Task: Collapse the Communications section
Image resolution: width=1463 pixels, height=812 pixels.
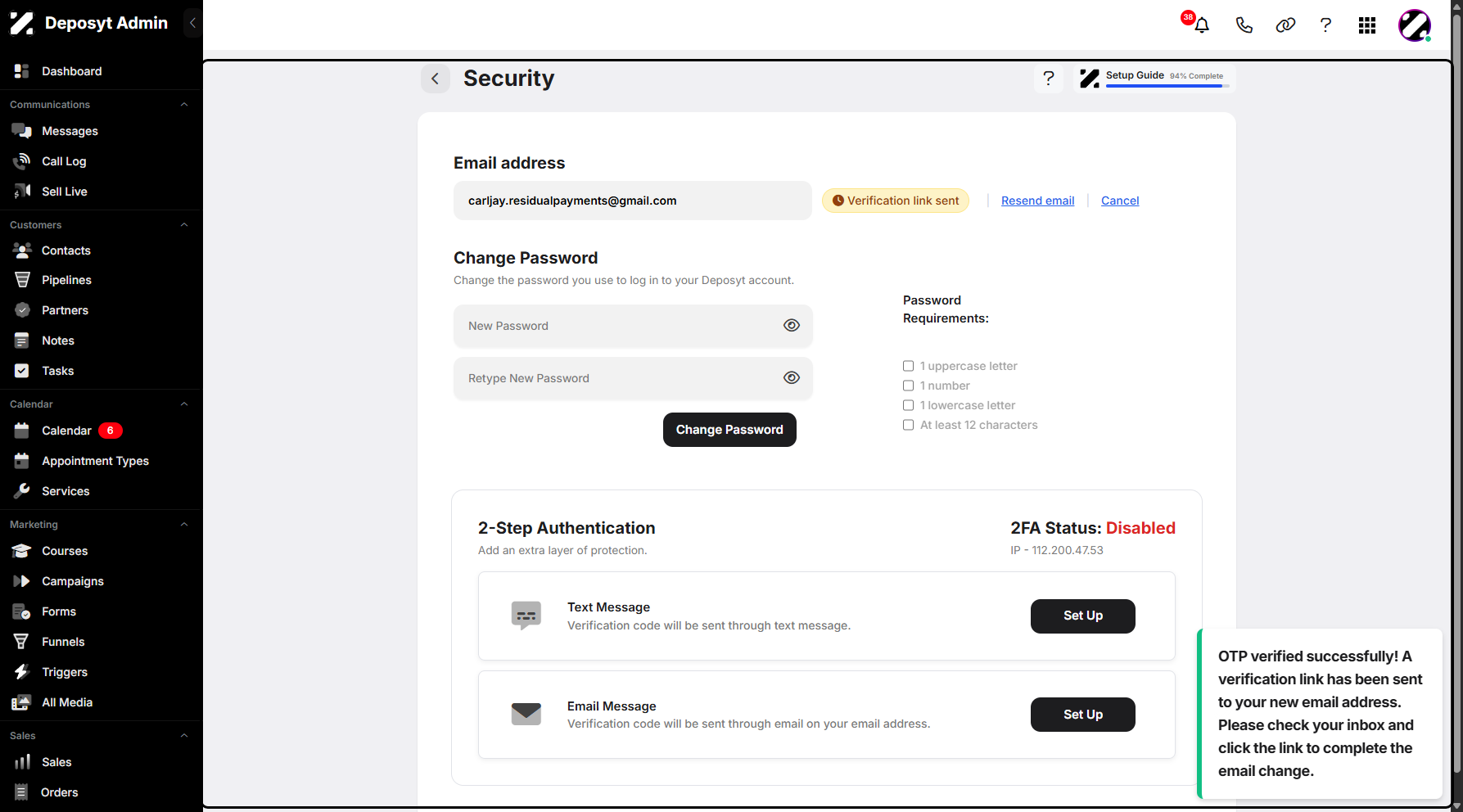Action: pos(184,105)
